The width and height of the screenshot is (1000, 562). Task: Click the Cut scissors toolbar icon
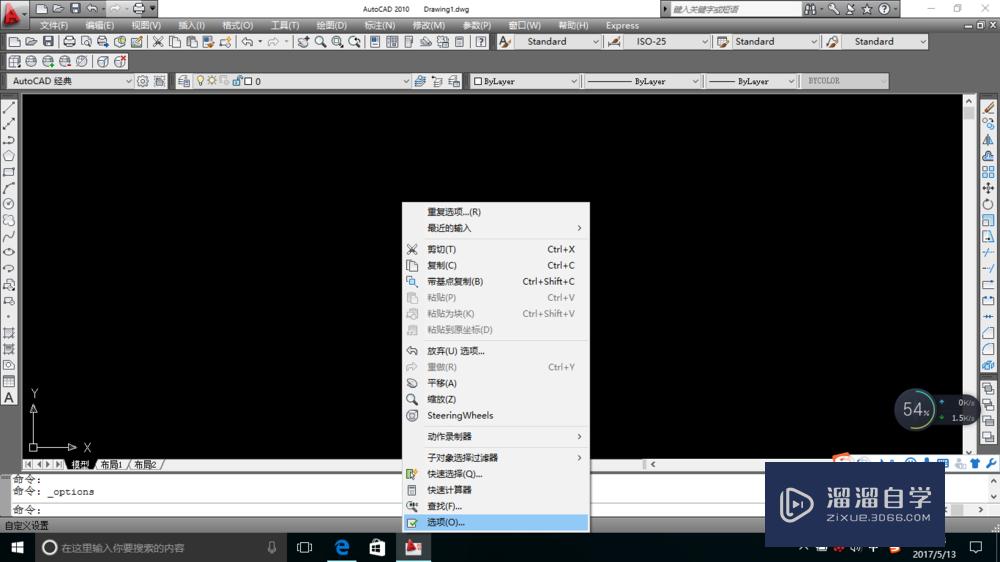tap(158, 41)
